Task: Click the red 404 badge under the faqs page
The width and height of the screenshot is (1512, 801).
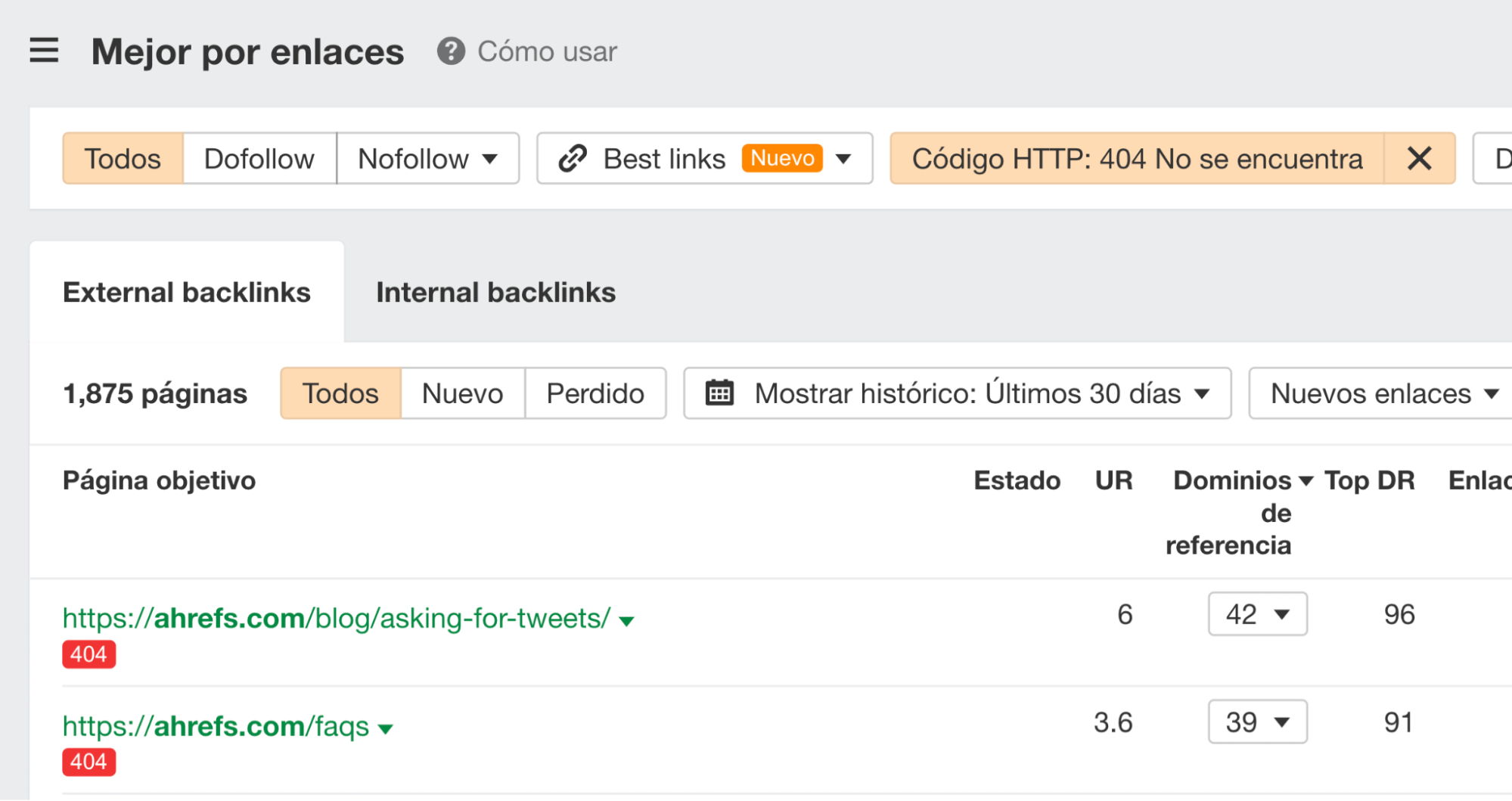Action: pos(88,762)
